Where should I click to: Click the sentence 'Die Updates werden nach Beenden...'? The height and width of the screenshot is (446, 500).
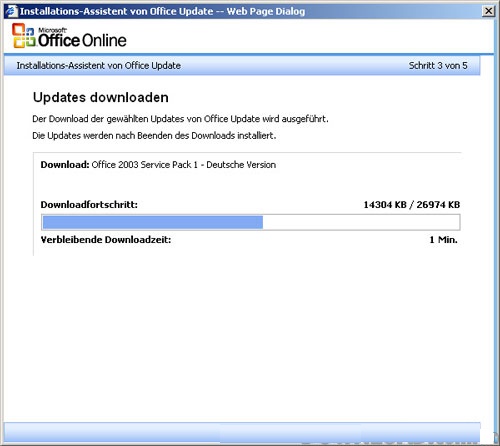(154, 136)
